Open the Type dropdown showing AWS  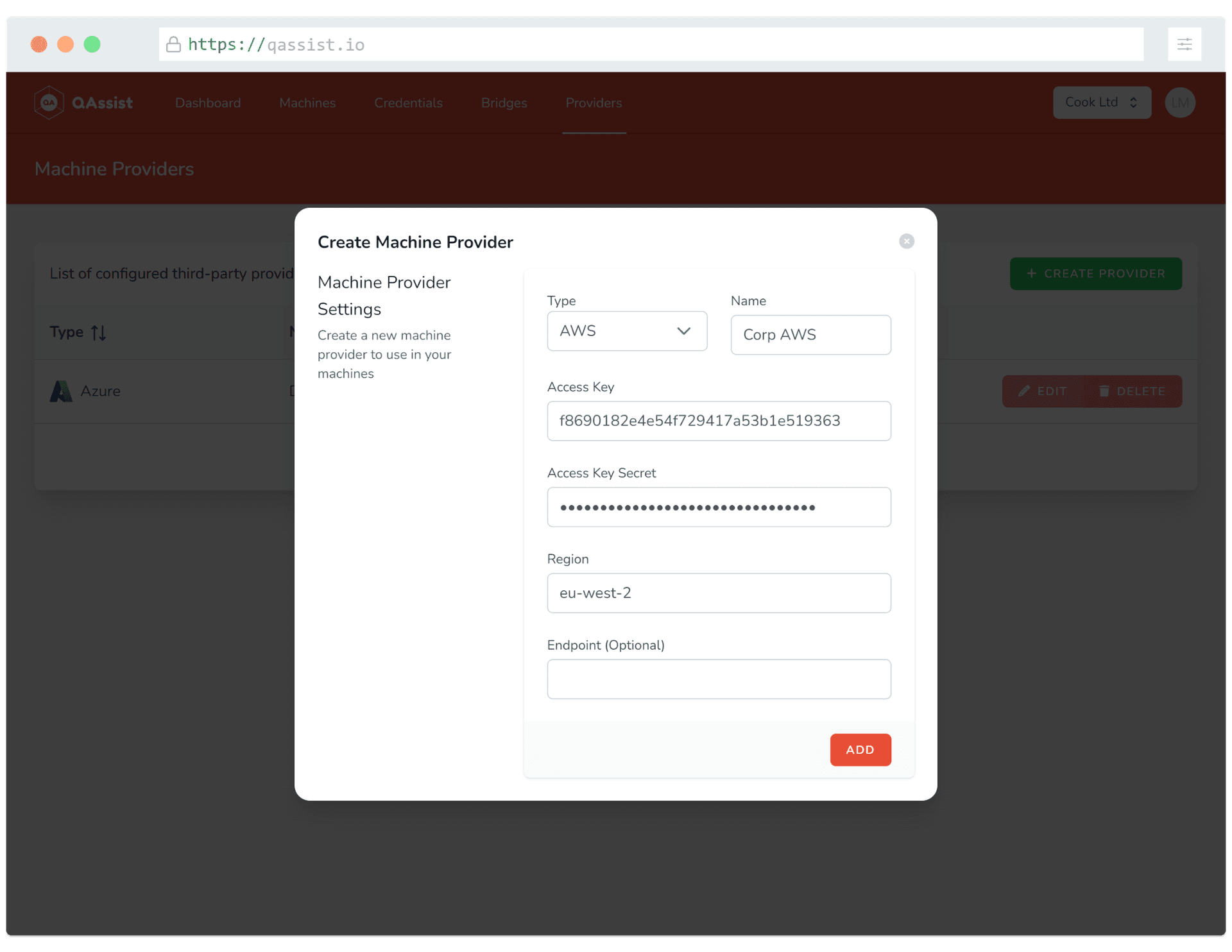(627, 331)
